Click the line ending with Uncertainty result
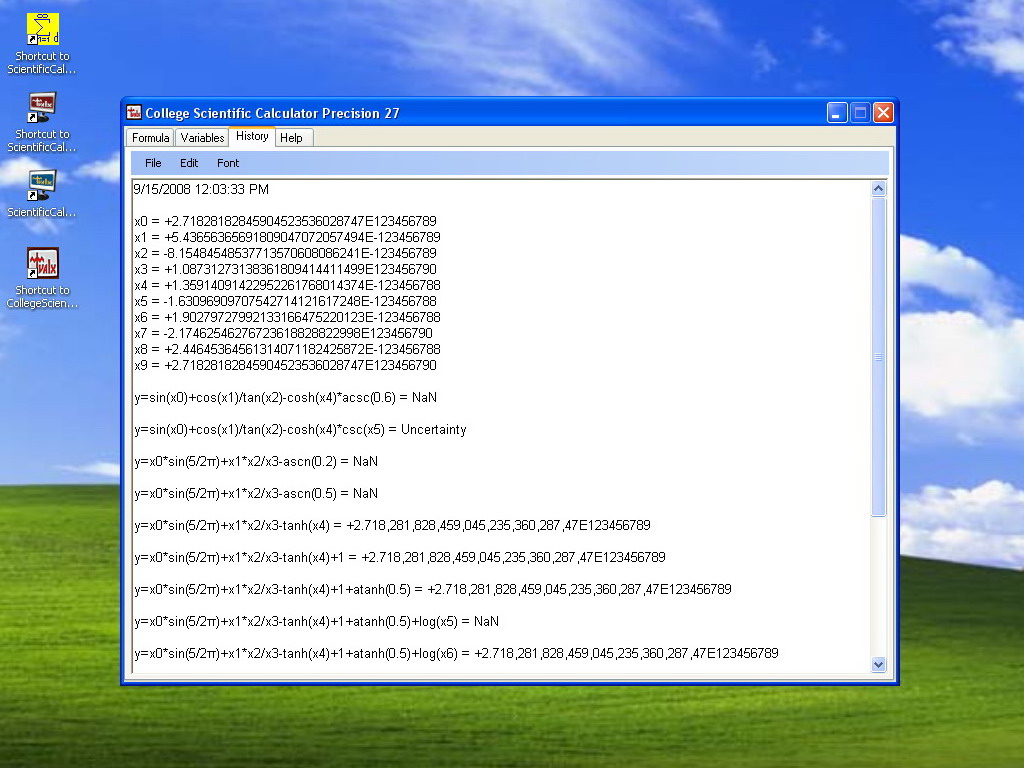 pyautogui.click(x=300, y=430)
